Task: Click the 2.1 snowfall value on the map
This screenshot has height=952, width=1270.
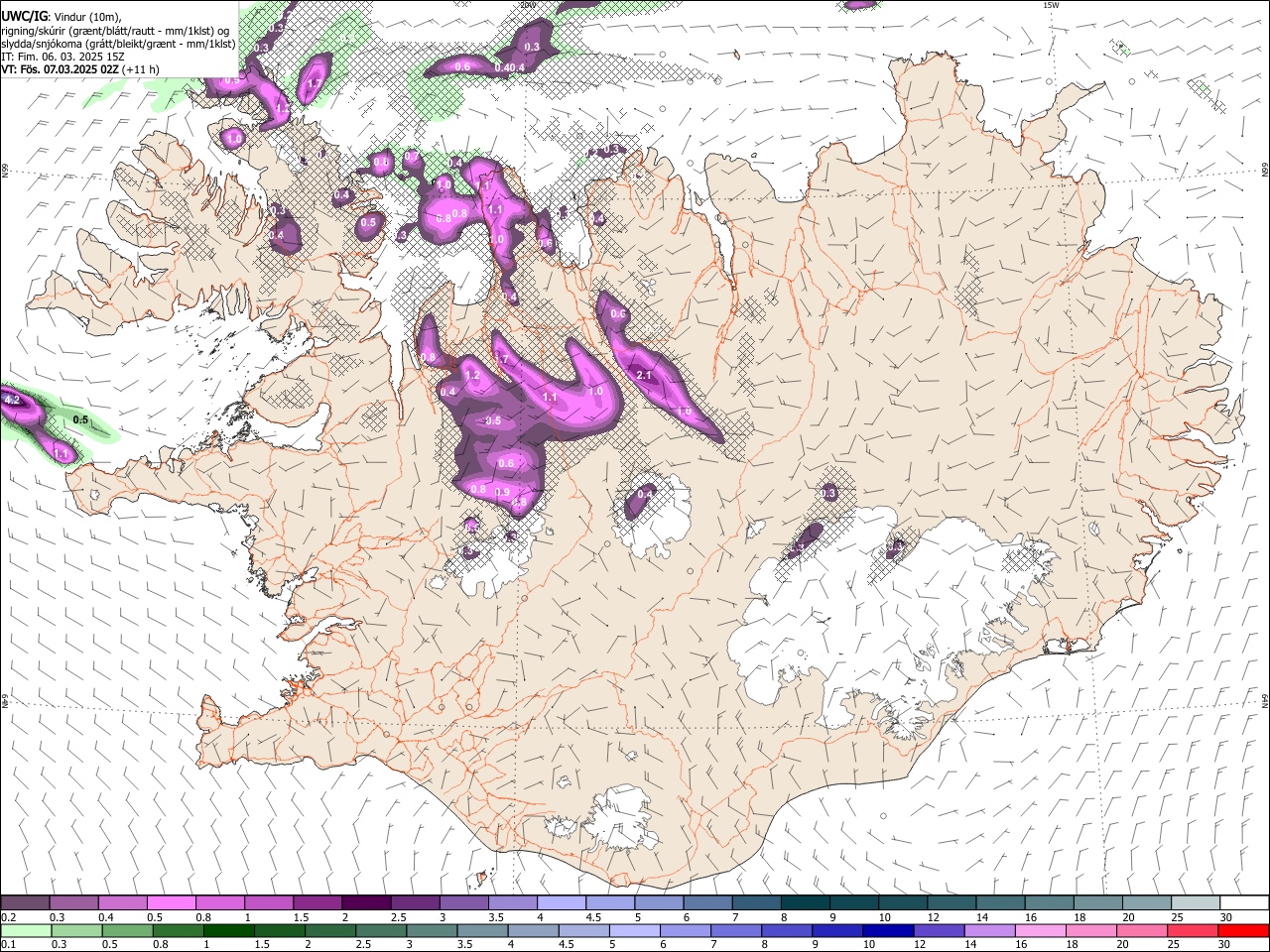Action: pos(643,375)
